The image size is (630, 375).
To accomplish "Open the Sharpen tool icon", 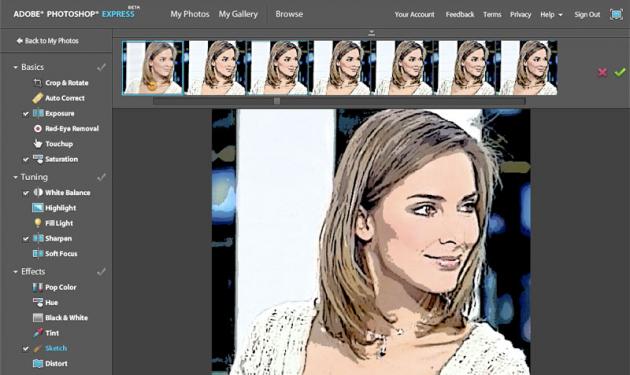I will pyautogui.click(x=38, y=238).
